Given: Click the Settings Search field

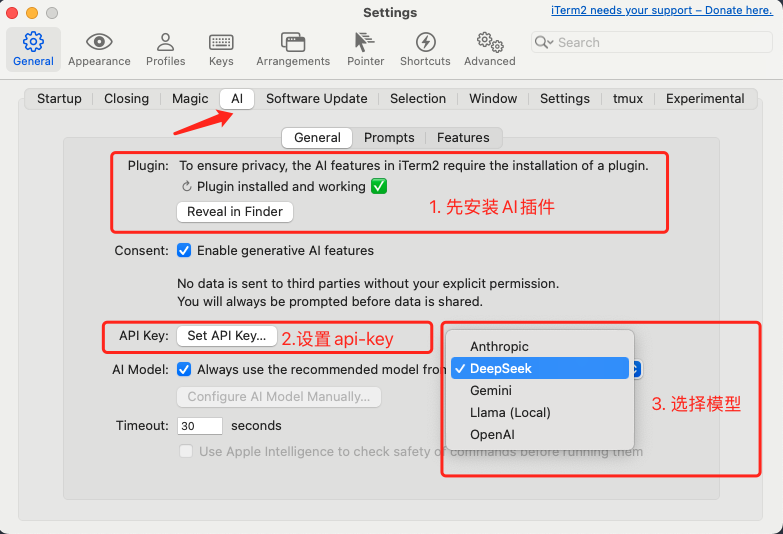Looking at the screenshot, I should pyautogui.click(x=652, y=42).
